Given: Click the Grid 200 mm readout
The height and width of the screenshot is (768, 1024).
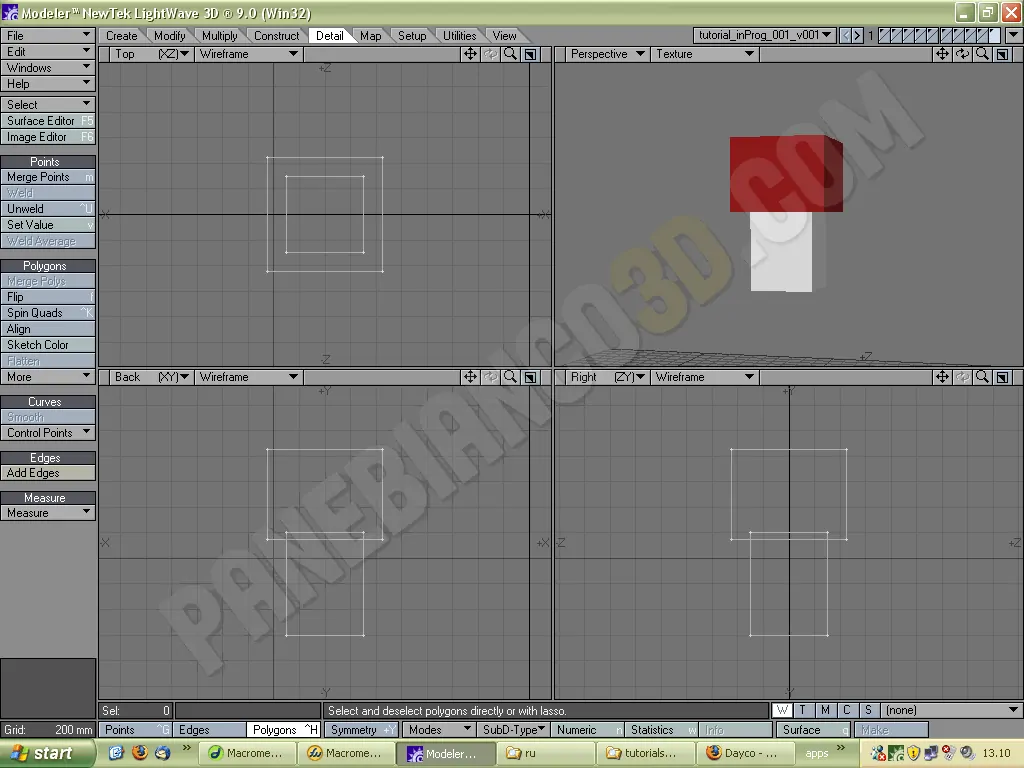Looking at the screenshot, I should tap(48, 729).
